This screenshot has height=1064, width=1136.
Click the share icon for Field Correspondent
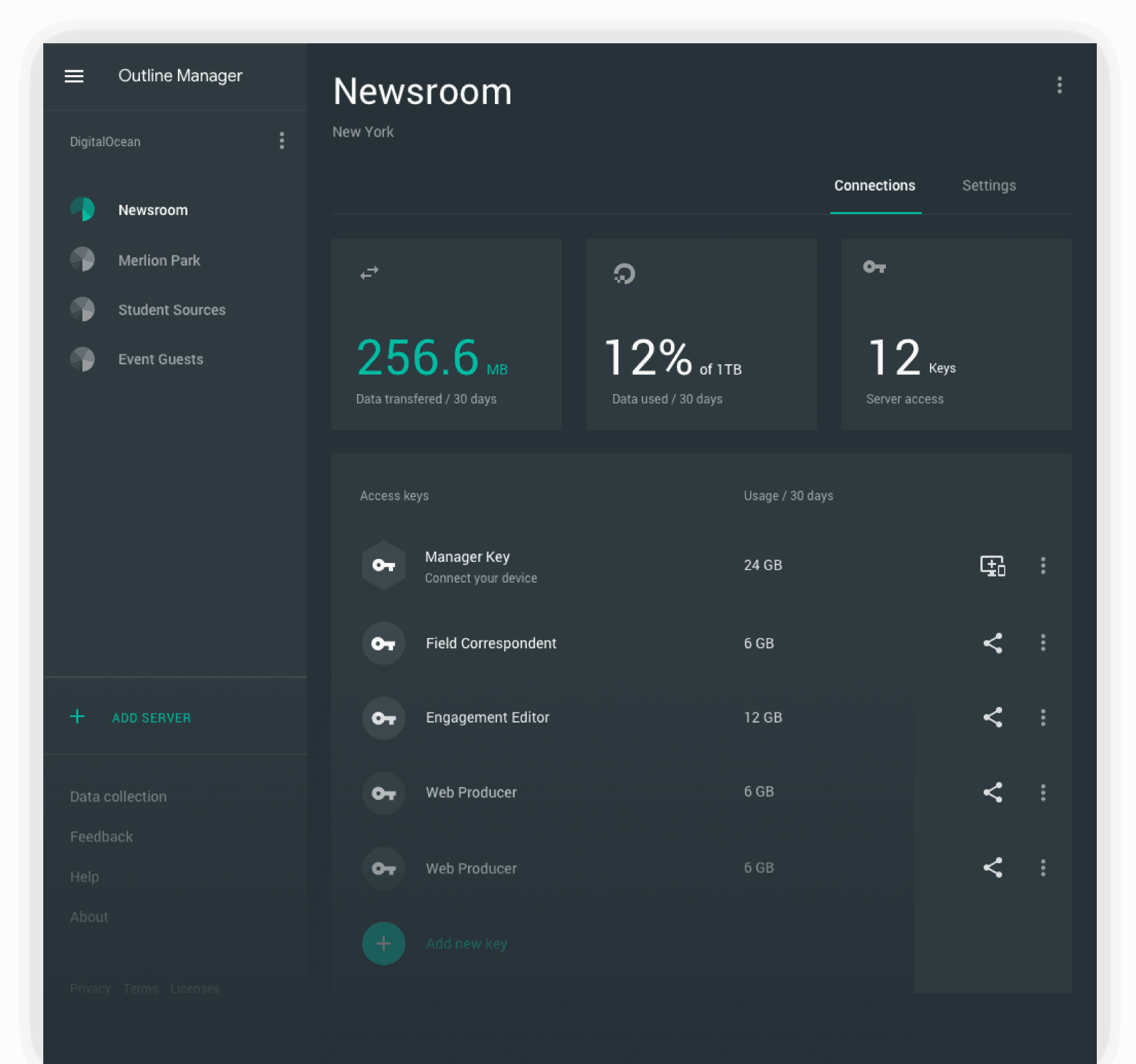point(992,643)
